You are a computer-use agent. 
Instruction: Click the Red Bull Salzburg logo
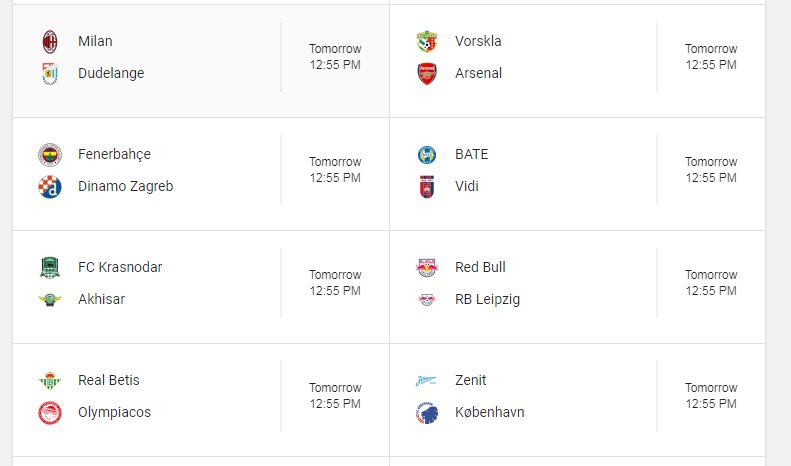point(427,267)
